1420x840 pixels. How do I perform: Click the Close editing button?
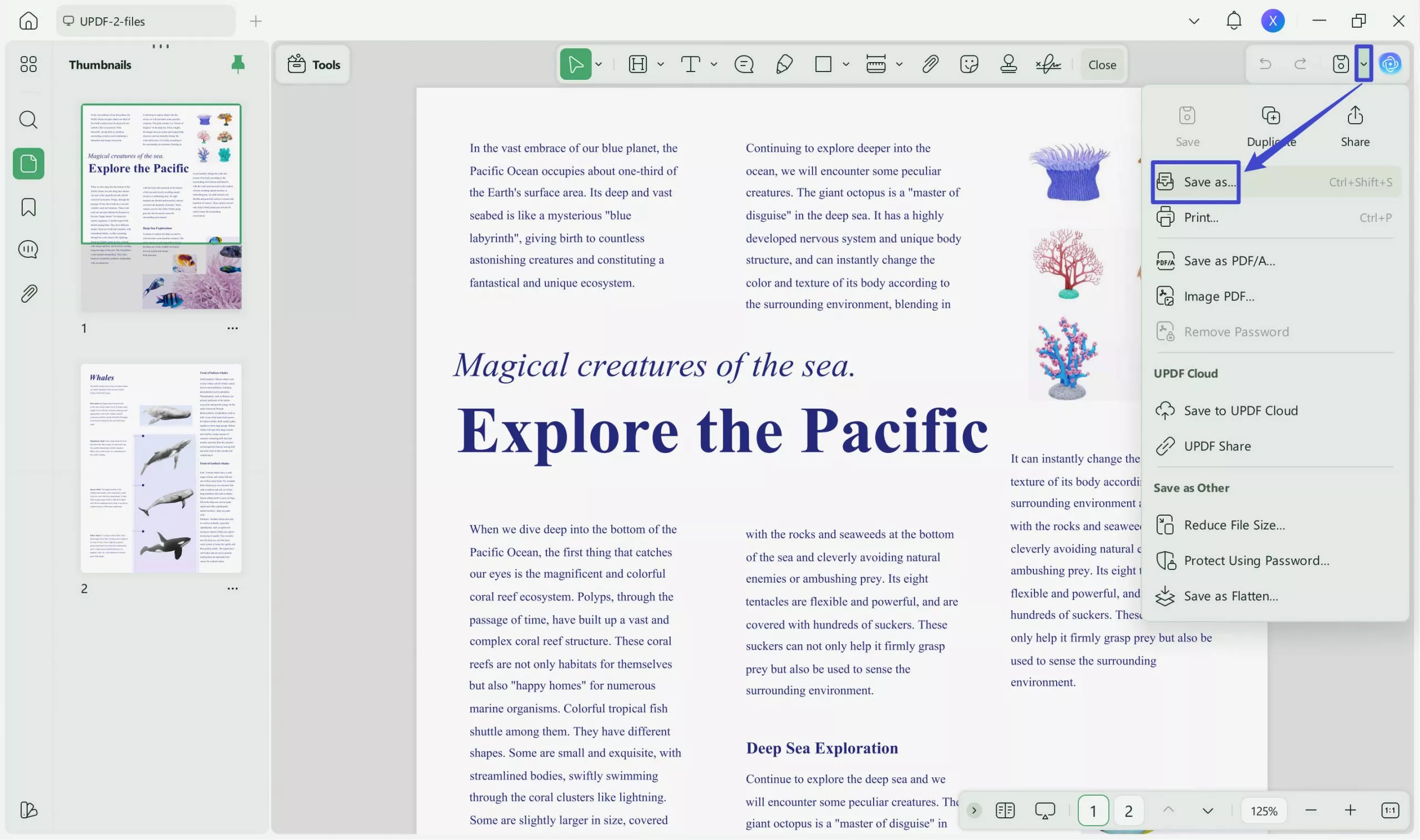tap(1101, 64)
